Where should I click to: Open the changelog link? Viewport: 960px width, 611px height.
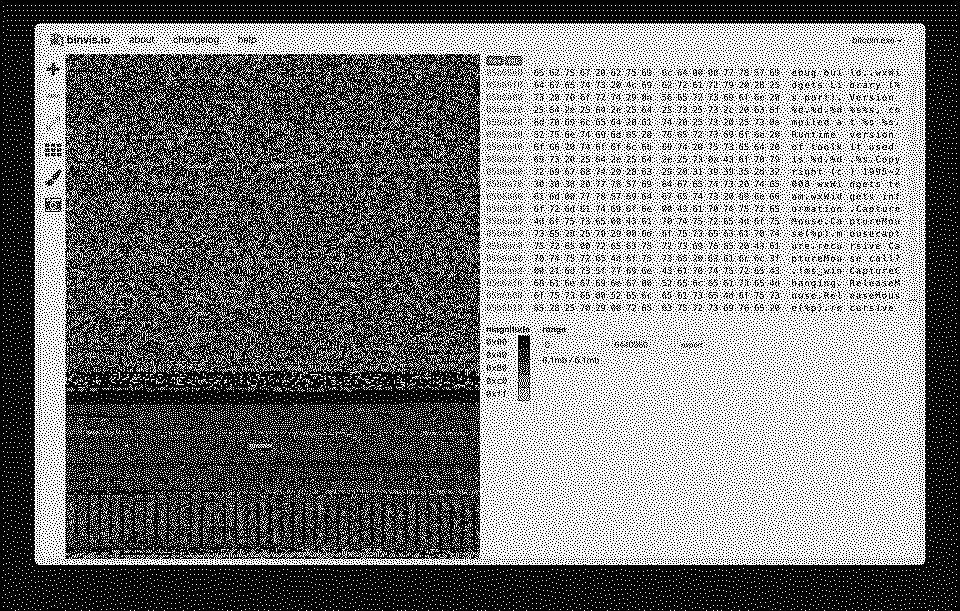tap(196, 40)
